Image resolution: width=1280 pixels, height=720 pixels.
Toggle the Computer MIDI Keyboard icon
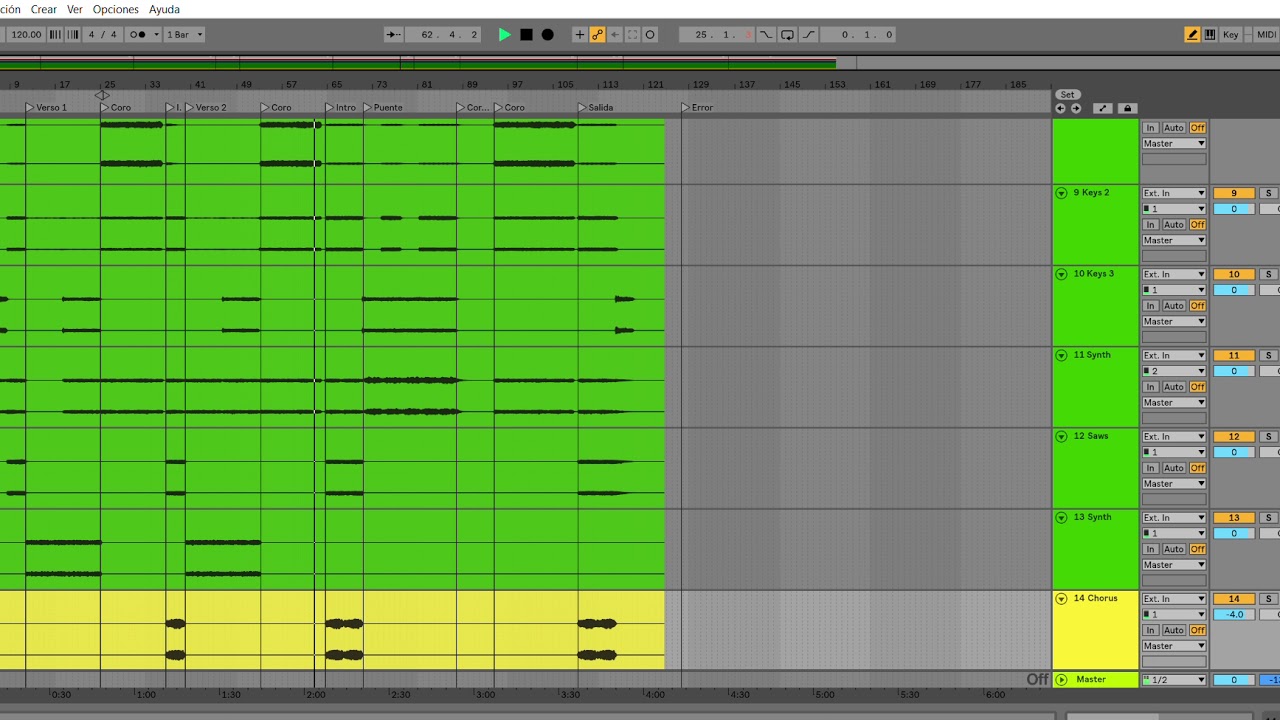pos(1210,34)
